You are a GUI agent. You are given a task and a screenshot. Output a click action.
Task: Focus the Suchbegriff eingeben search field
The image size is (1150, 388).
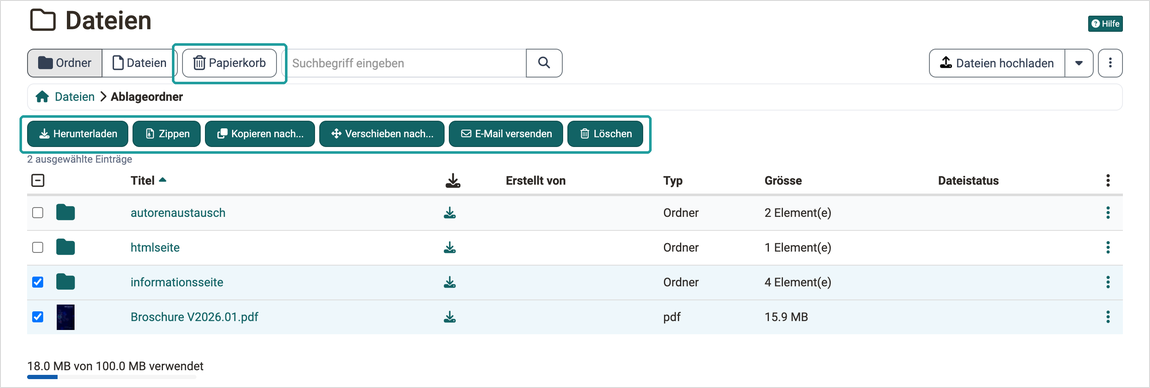pos(405,63)
